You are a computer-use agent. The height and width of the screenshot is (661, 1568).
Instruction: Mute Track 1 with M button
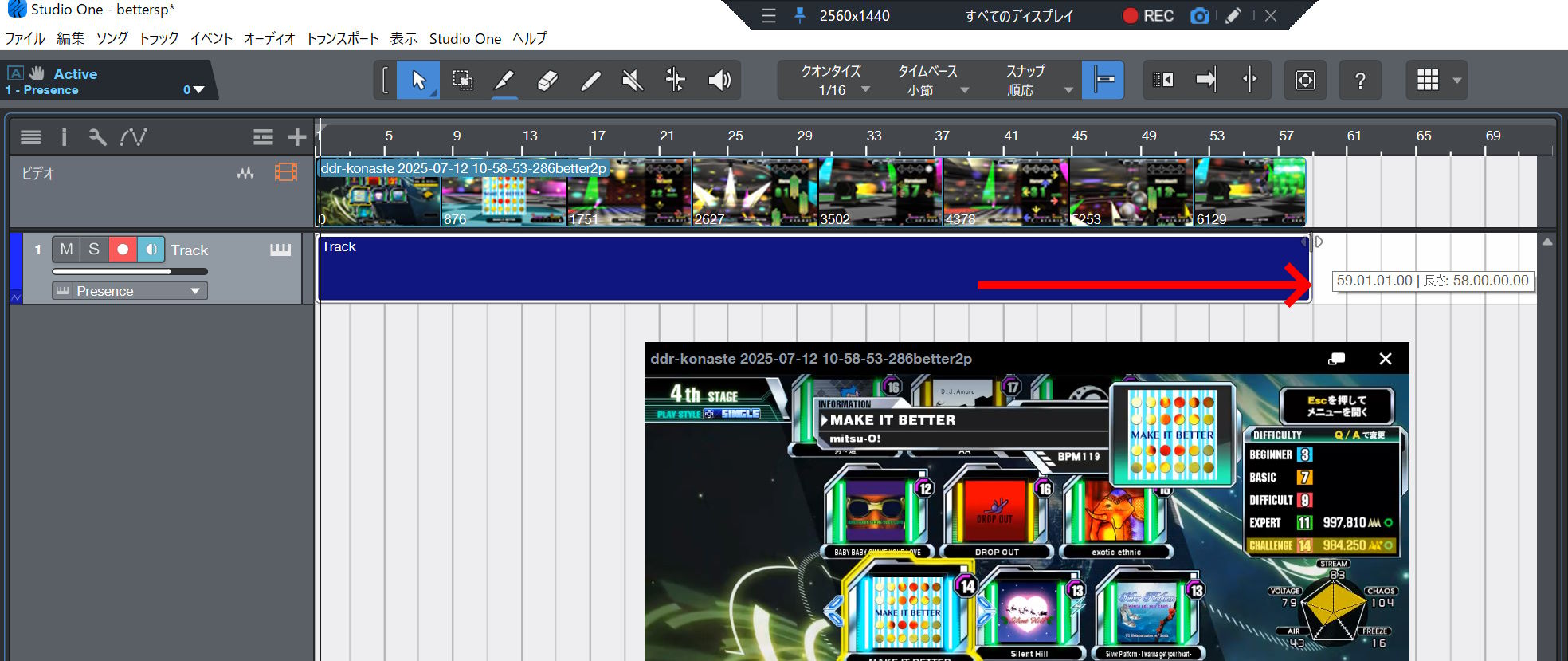(66, 250)
